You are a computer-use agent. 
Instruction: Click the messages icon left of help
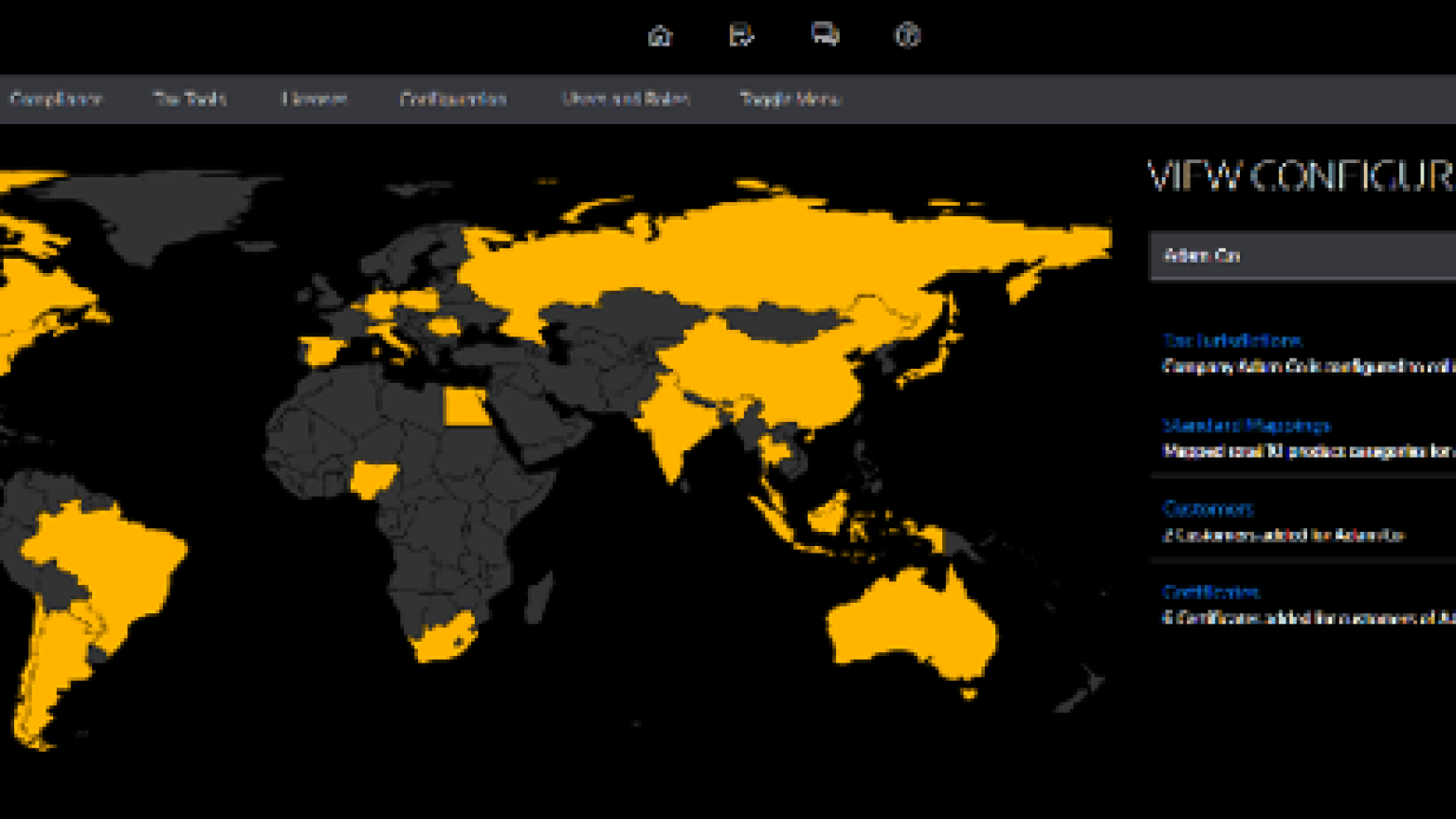825,35
